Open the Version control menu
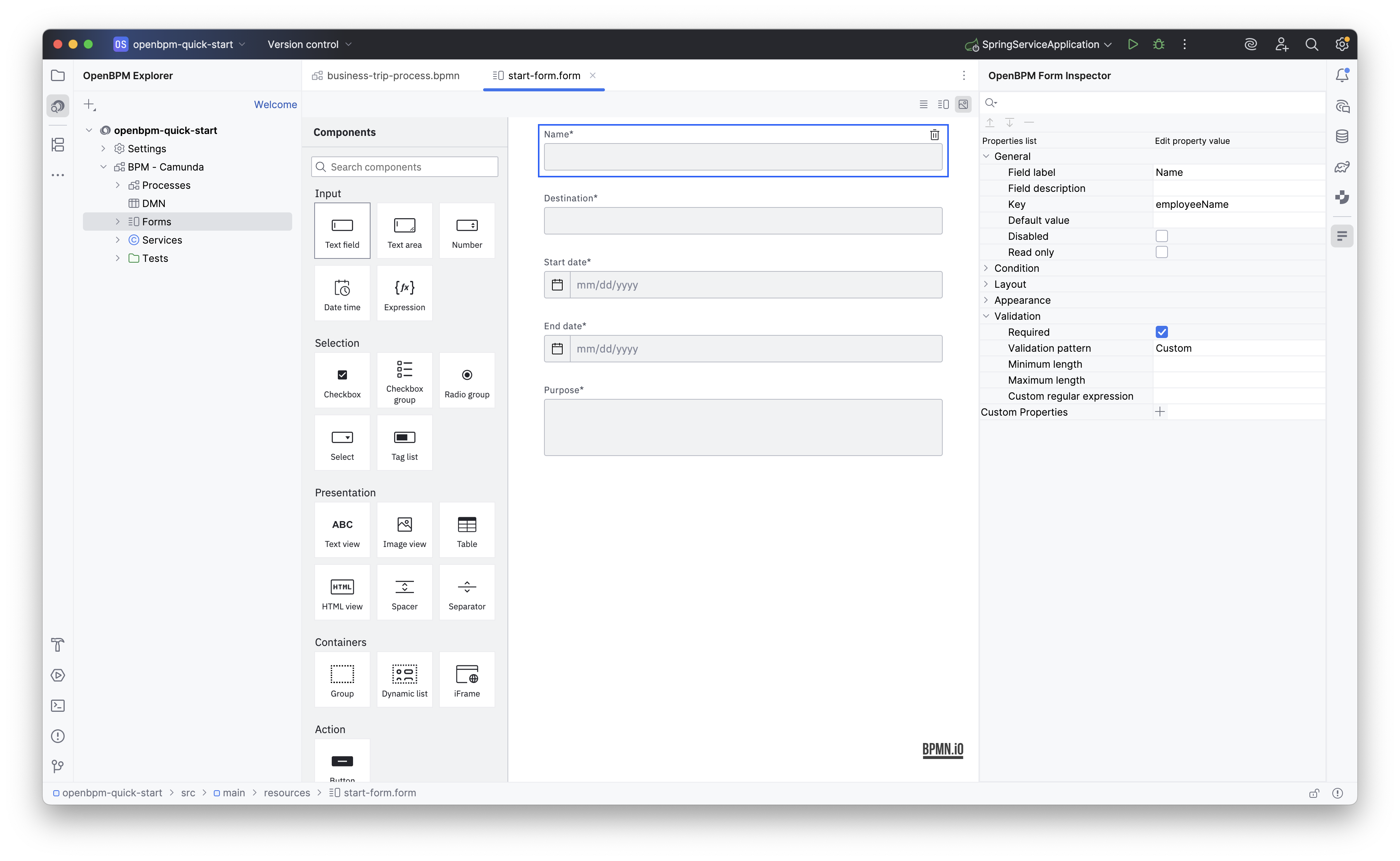This screenshot has width=1400, height=861. 310,45
